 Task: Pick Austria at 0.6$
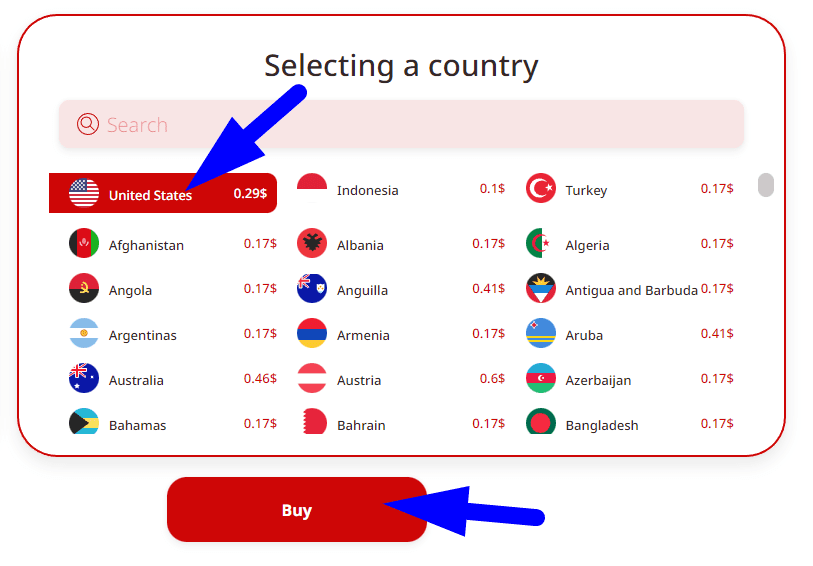[x=359, y=380]
